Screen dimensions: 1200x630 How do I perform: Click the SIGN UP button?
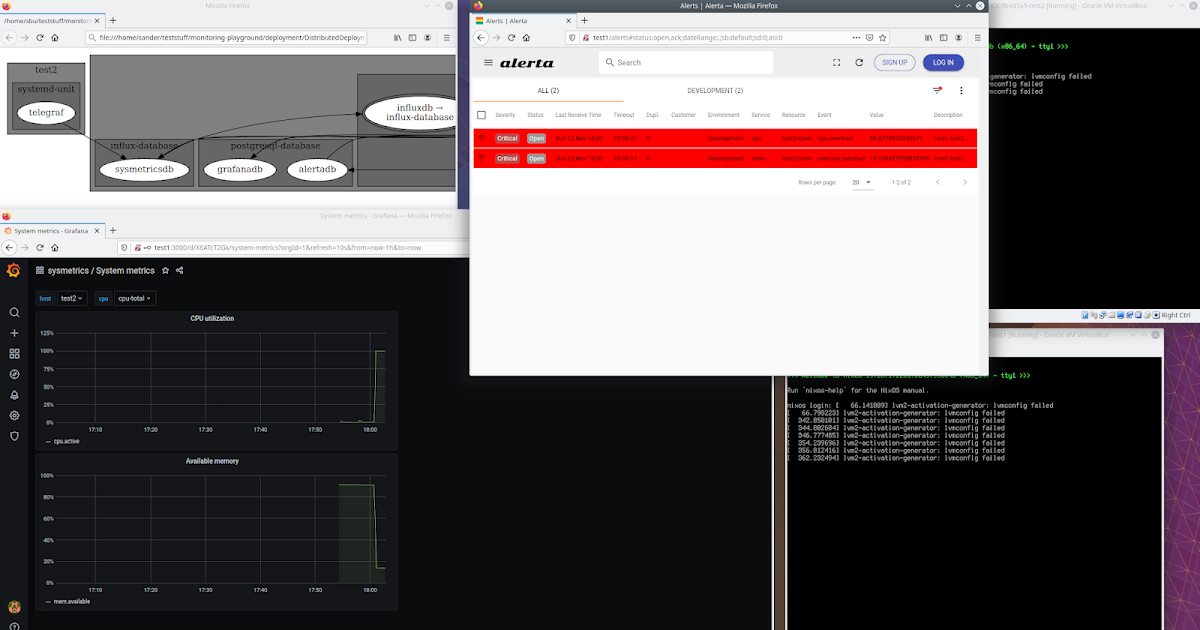click(894, 62)
